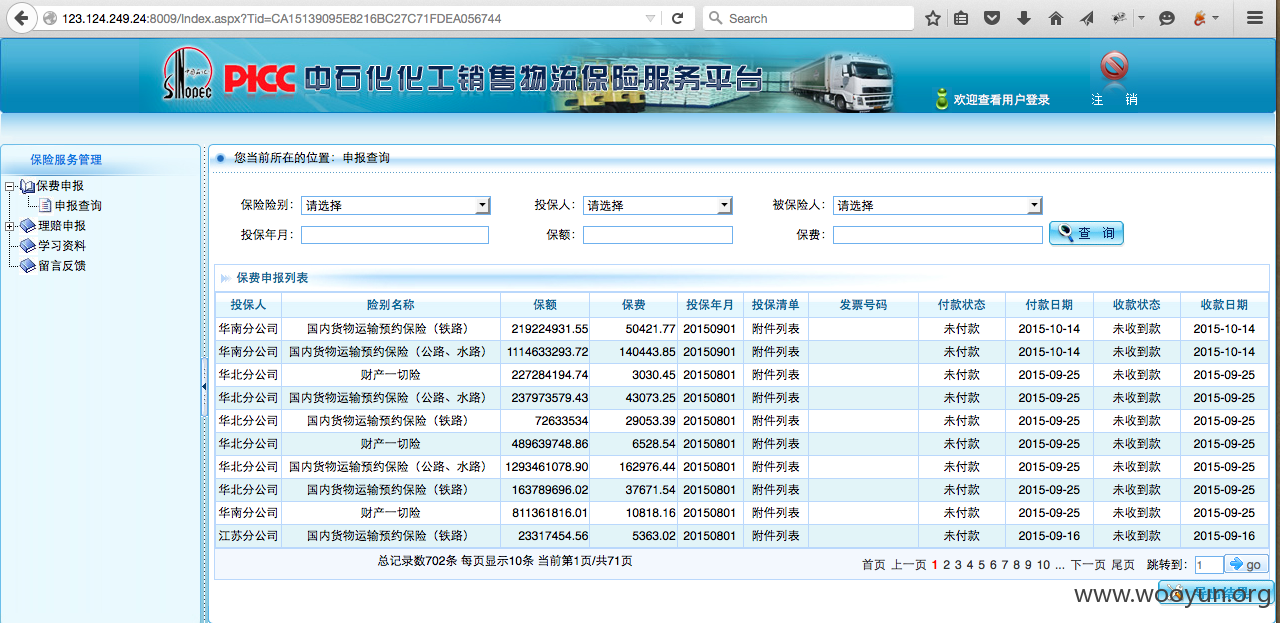The image size is (1280, 623).
Task: Go back with the browser back arrow
Action: (x=20, y=18)
